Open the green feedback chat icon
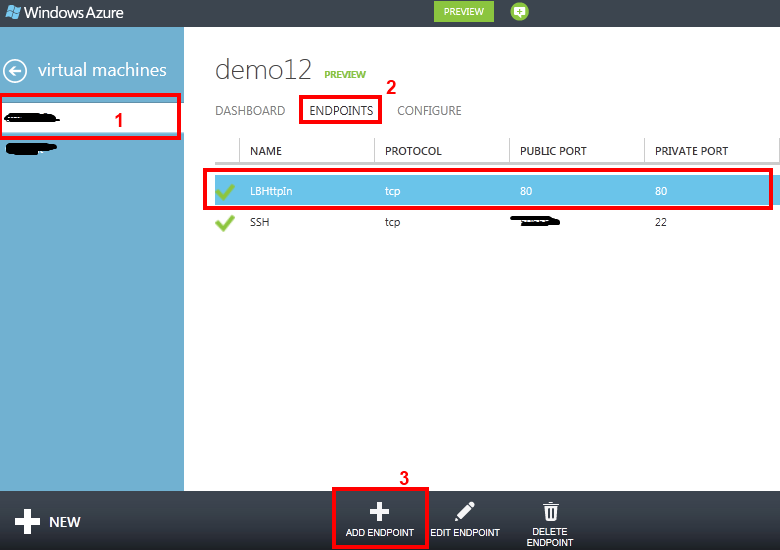 [x=519, y=11]
